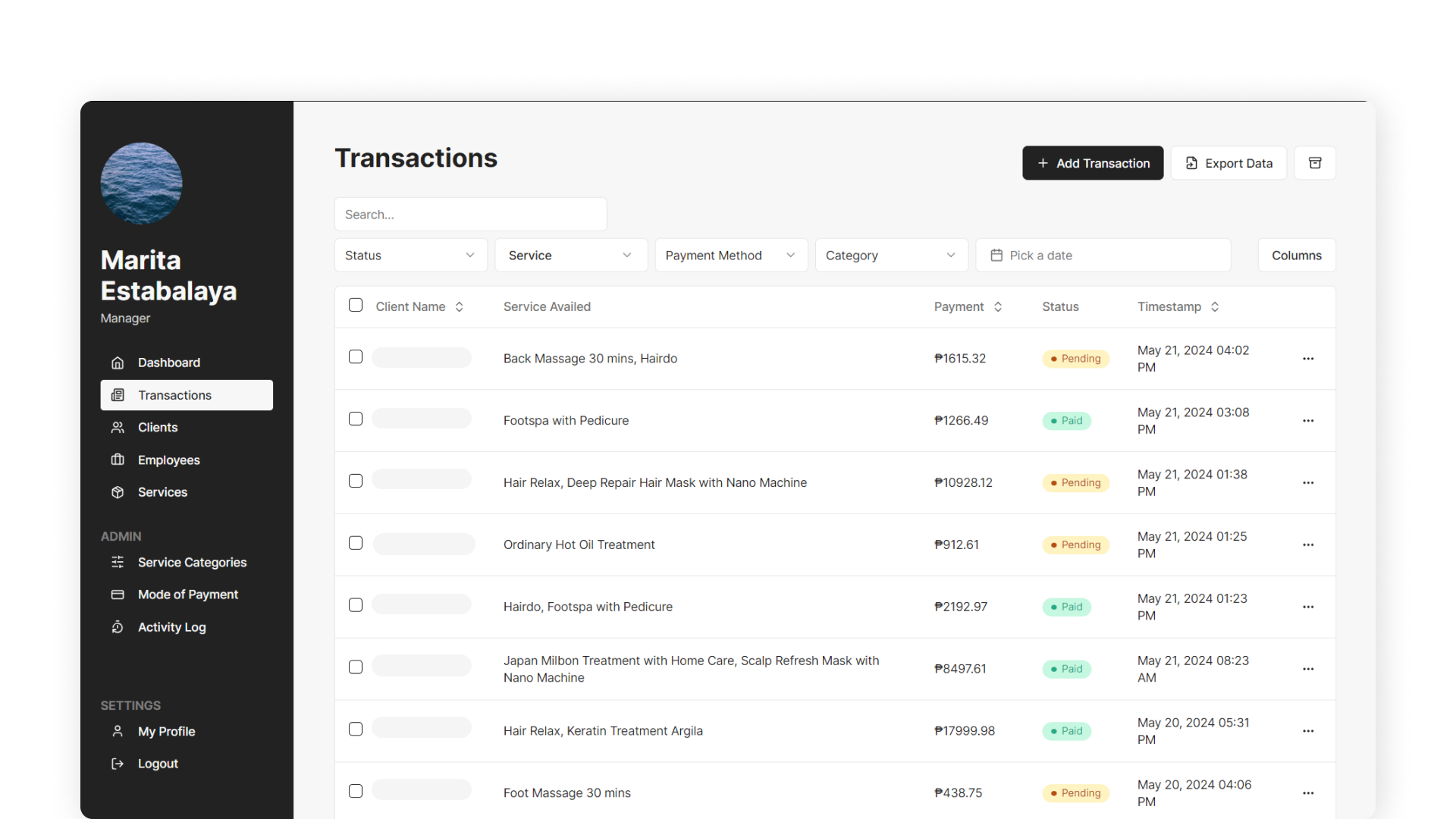This screenshot has height=819, width=1456.
Task: Sort transactions by Payment column arrows
Action: click(x=998, y=307)
